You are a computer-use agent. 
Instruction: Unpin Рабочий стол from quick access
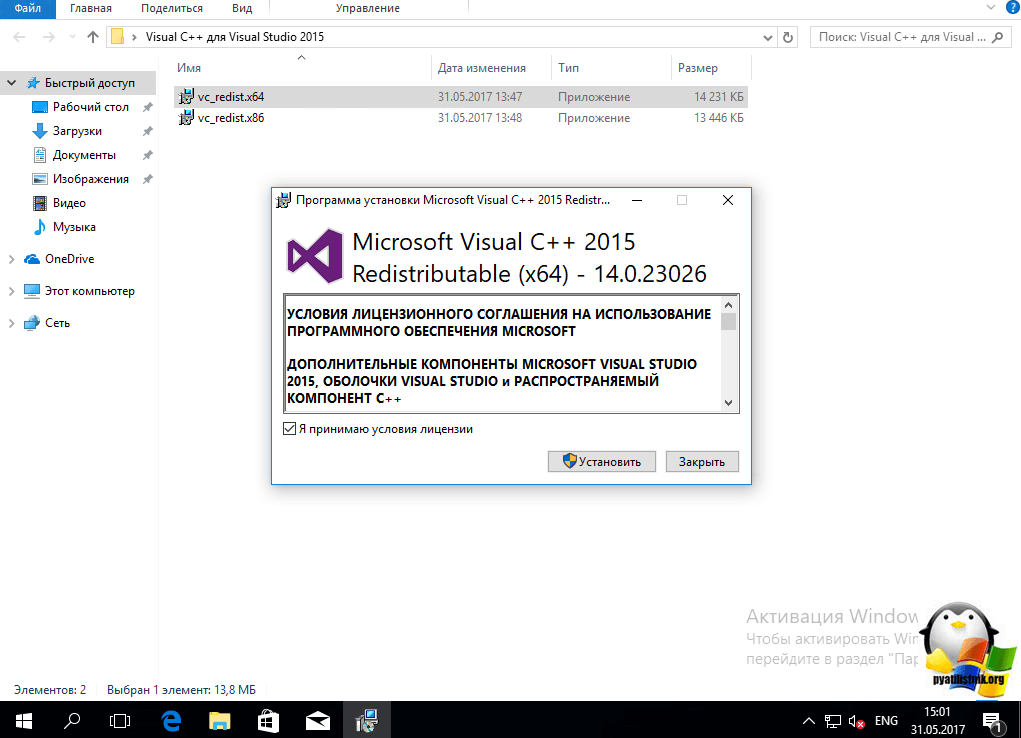click(x=148, y=107)
